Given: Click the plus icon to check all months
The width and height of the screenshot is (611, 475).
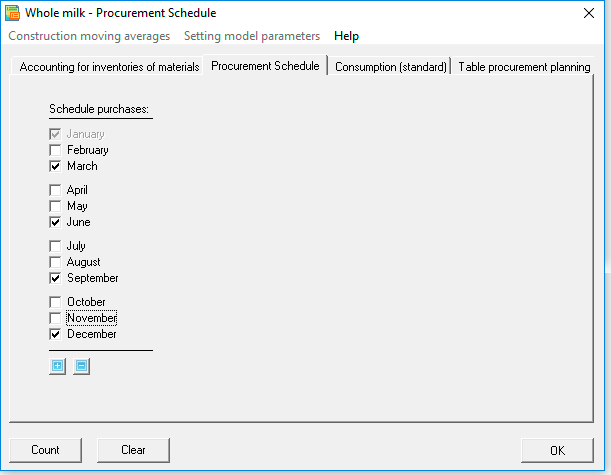Looking at the screenshot, I should pyautogui.click(x=58, y=366).
